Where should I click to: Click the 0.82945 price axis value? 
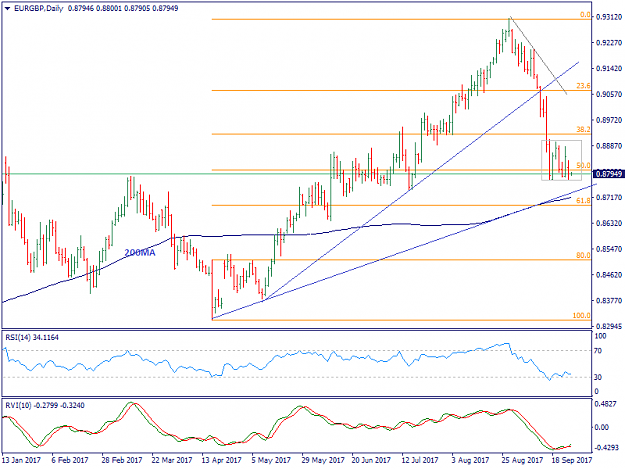(x=609, y=326)
